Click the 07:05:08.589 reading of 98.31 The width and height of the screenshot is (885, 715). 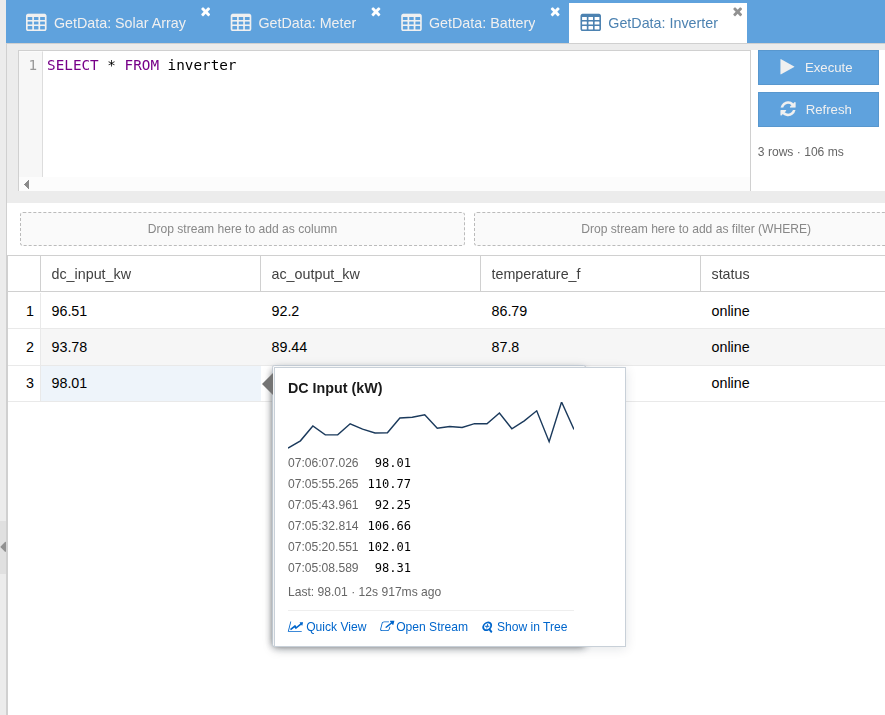tap(349, 568)
